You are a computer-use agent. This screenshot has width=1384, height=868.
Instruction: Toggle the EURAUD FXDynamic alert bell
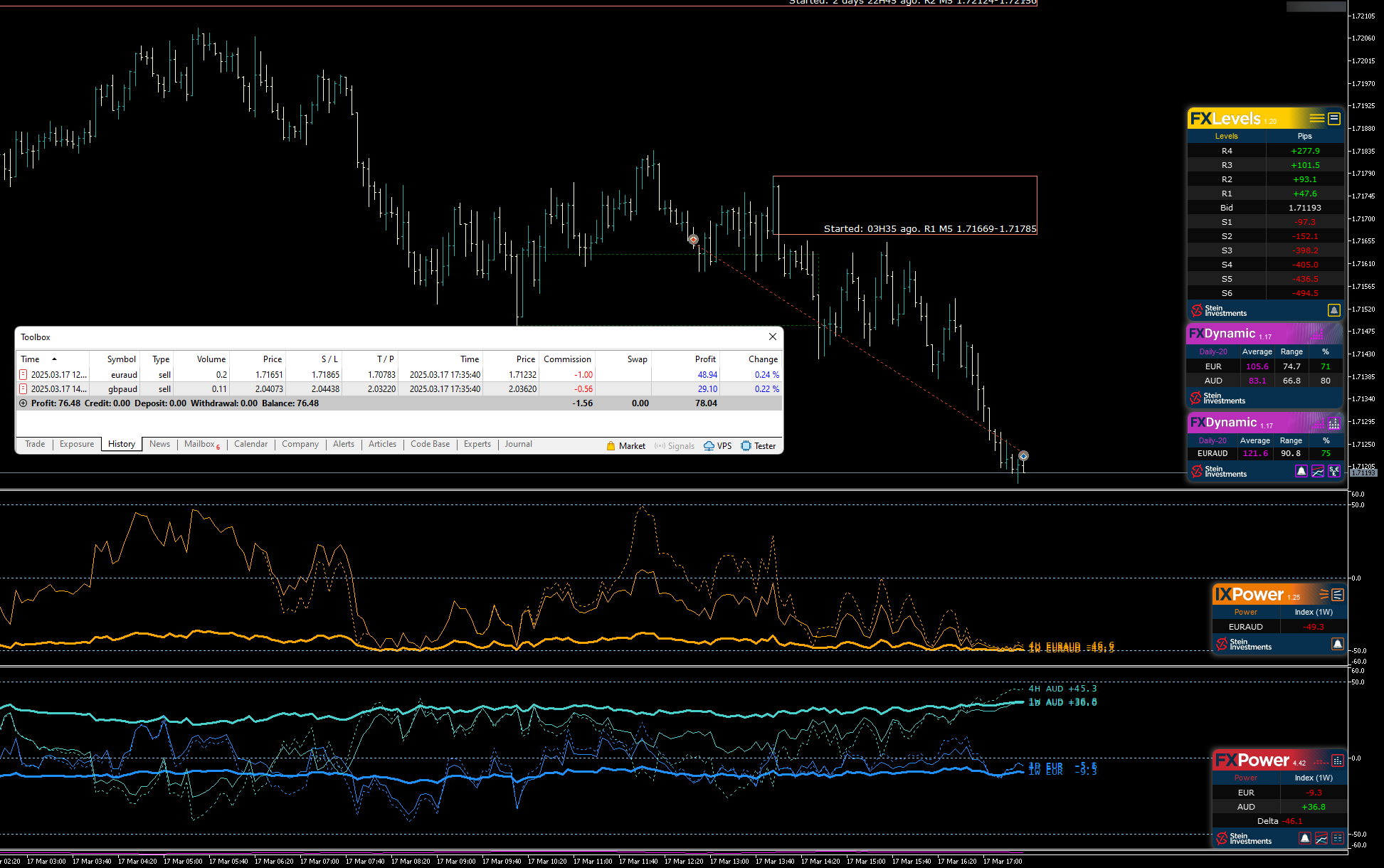[x=1301, y=471]
